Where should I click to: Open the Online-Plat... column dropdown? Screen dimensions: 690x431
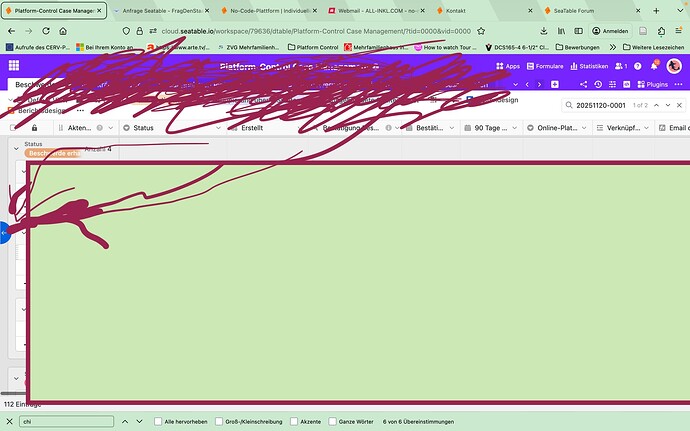tap(584, 128)
